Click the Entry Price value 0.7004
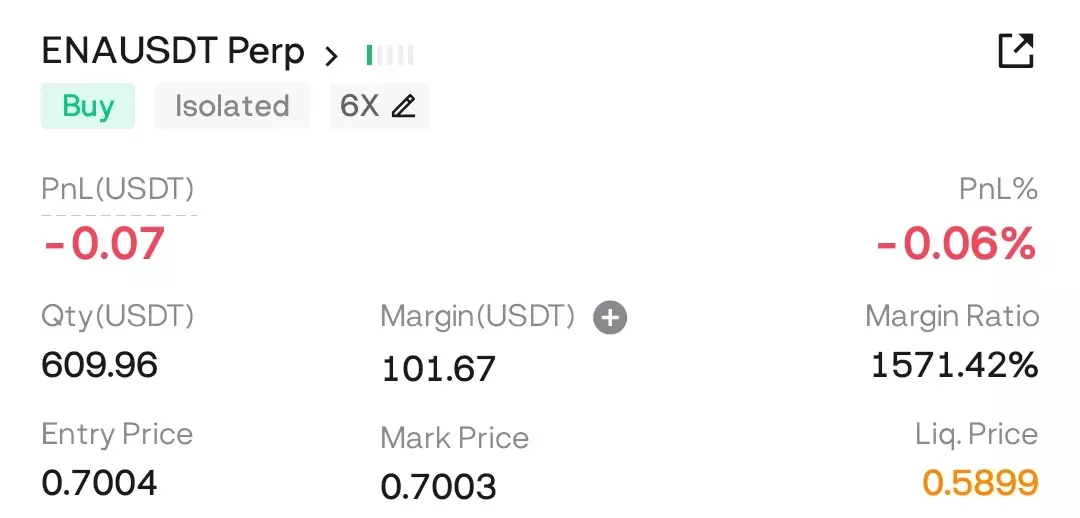This screenshot has height=518, width=1080. tap(99, 482)
